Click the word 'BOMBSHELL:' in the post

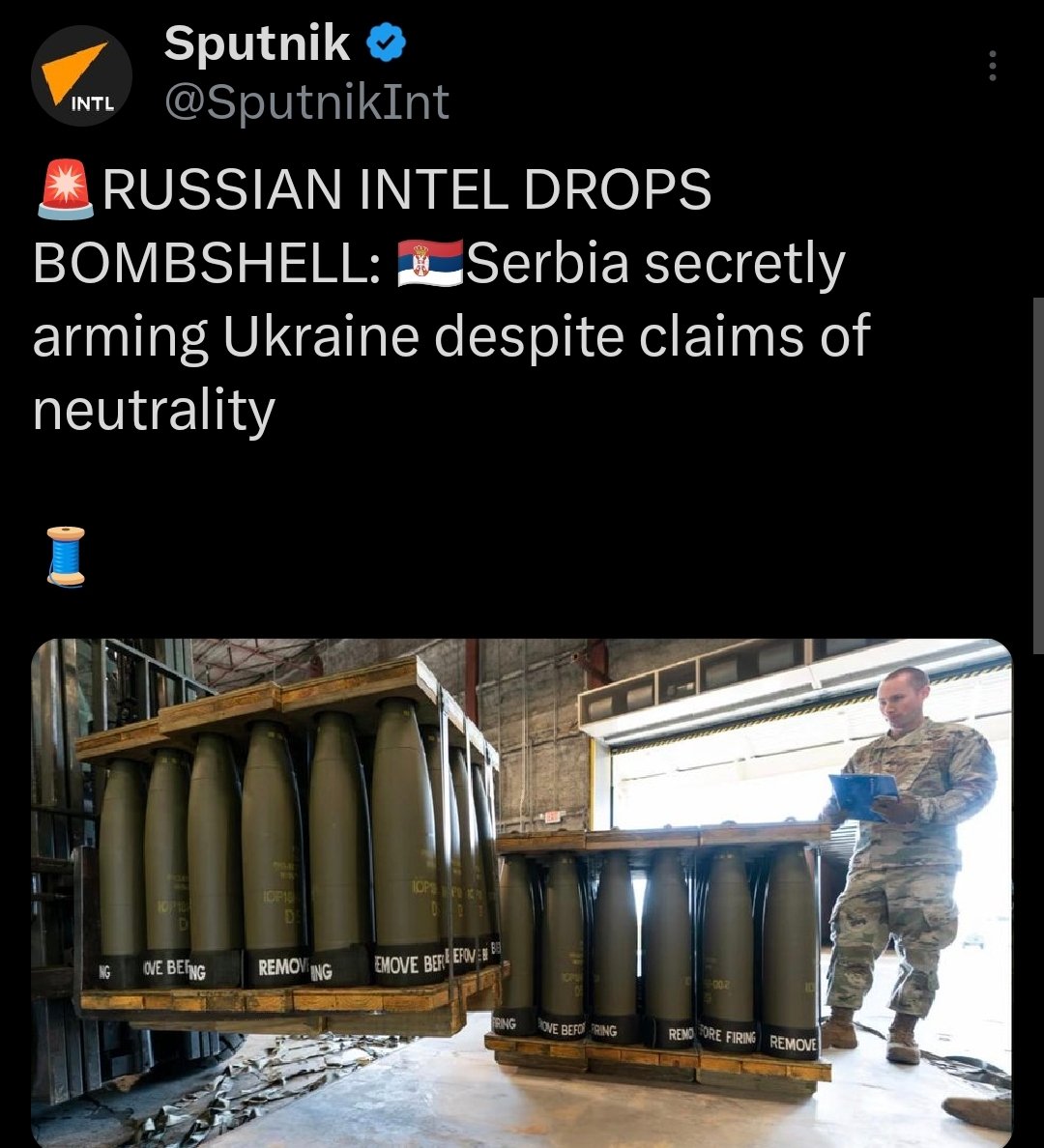click(x=207, y=263)
